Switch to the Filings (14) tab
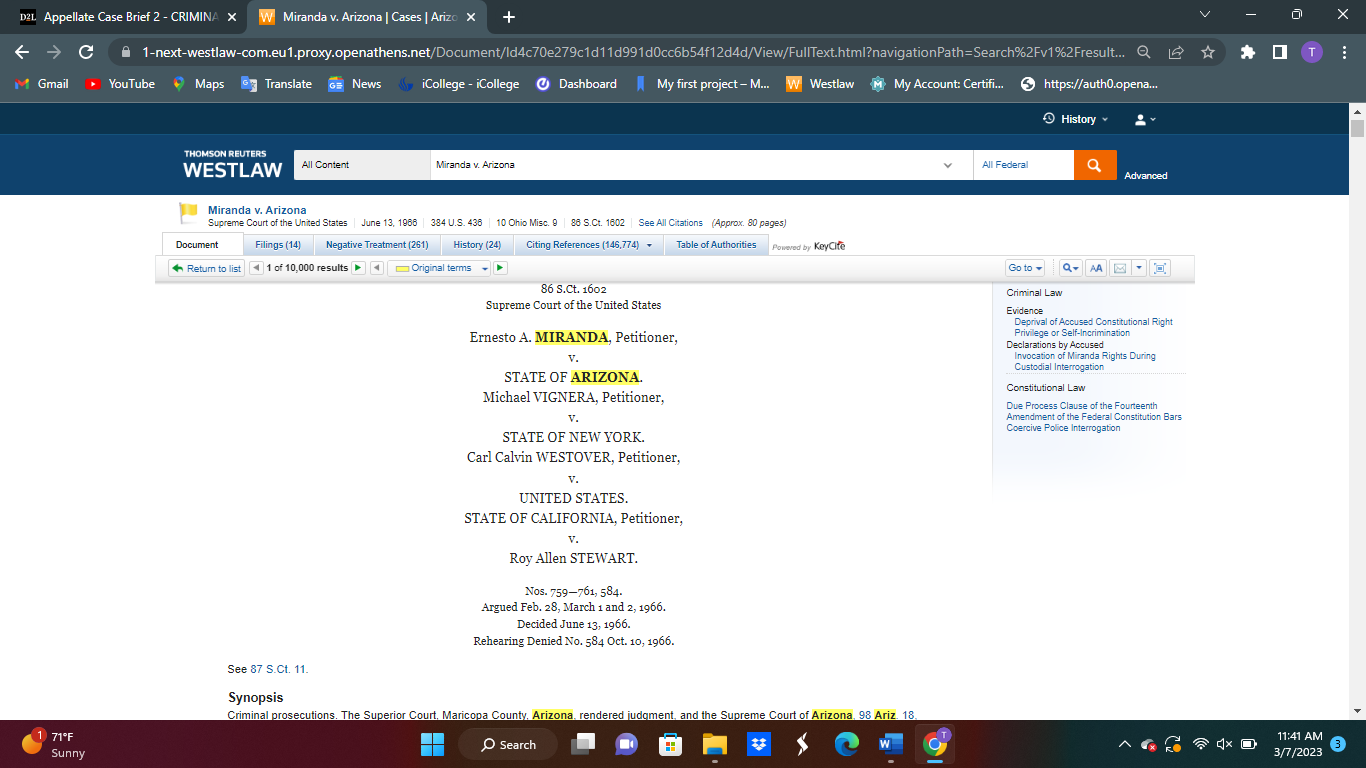This screenshot has width=1366, height=768. (x=277, y=244)
